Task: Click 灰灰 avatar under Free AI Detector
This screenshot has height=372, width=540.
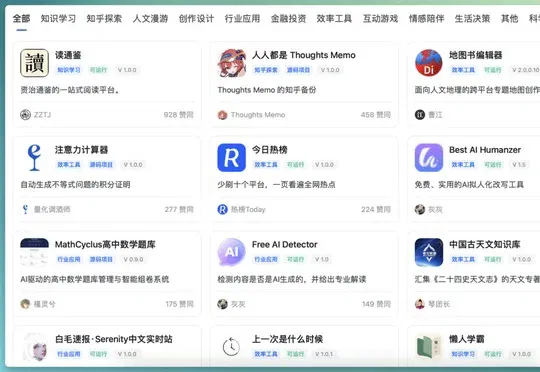Action: pos(222,304)
